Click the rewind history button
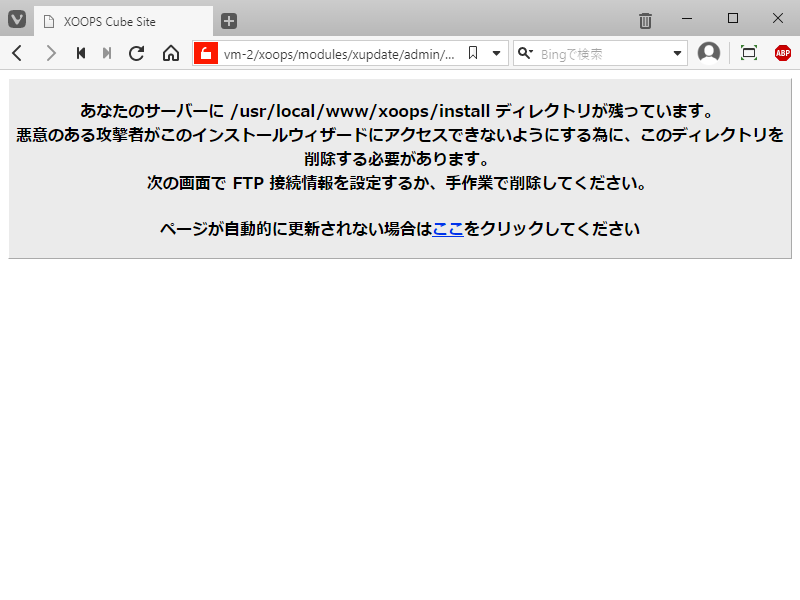 (x=81, y=53)
